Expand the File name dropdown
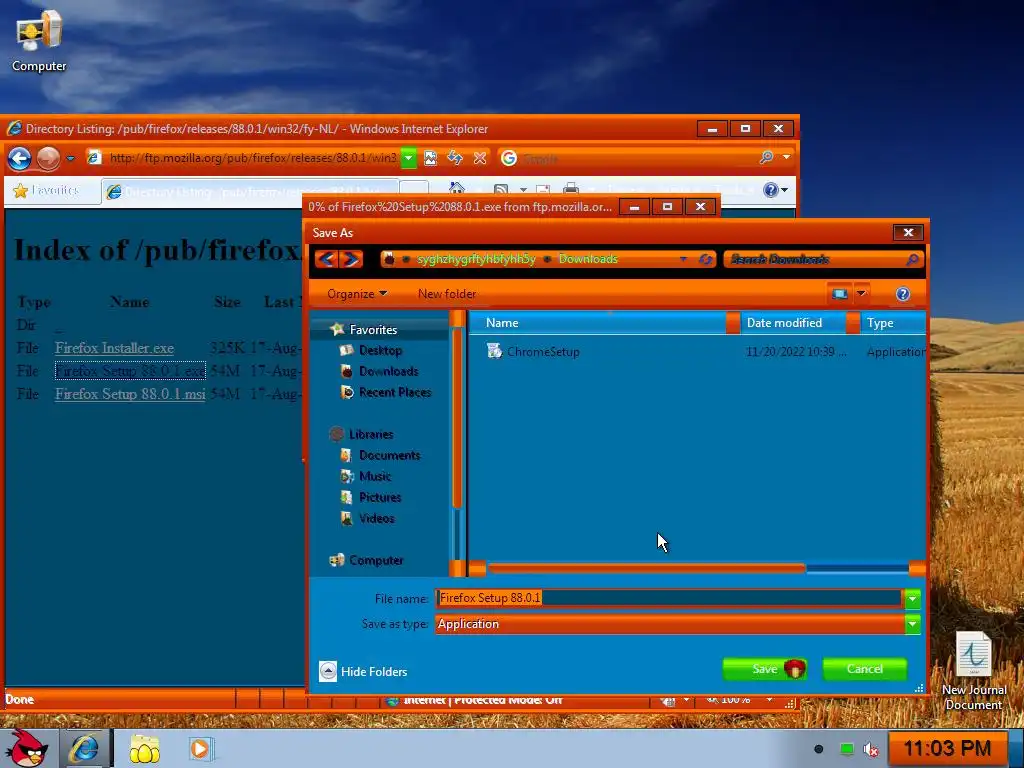The image size is (1024, 768). click(912, 598)
